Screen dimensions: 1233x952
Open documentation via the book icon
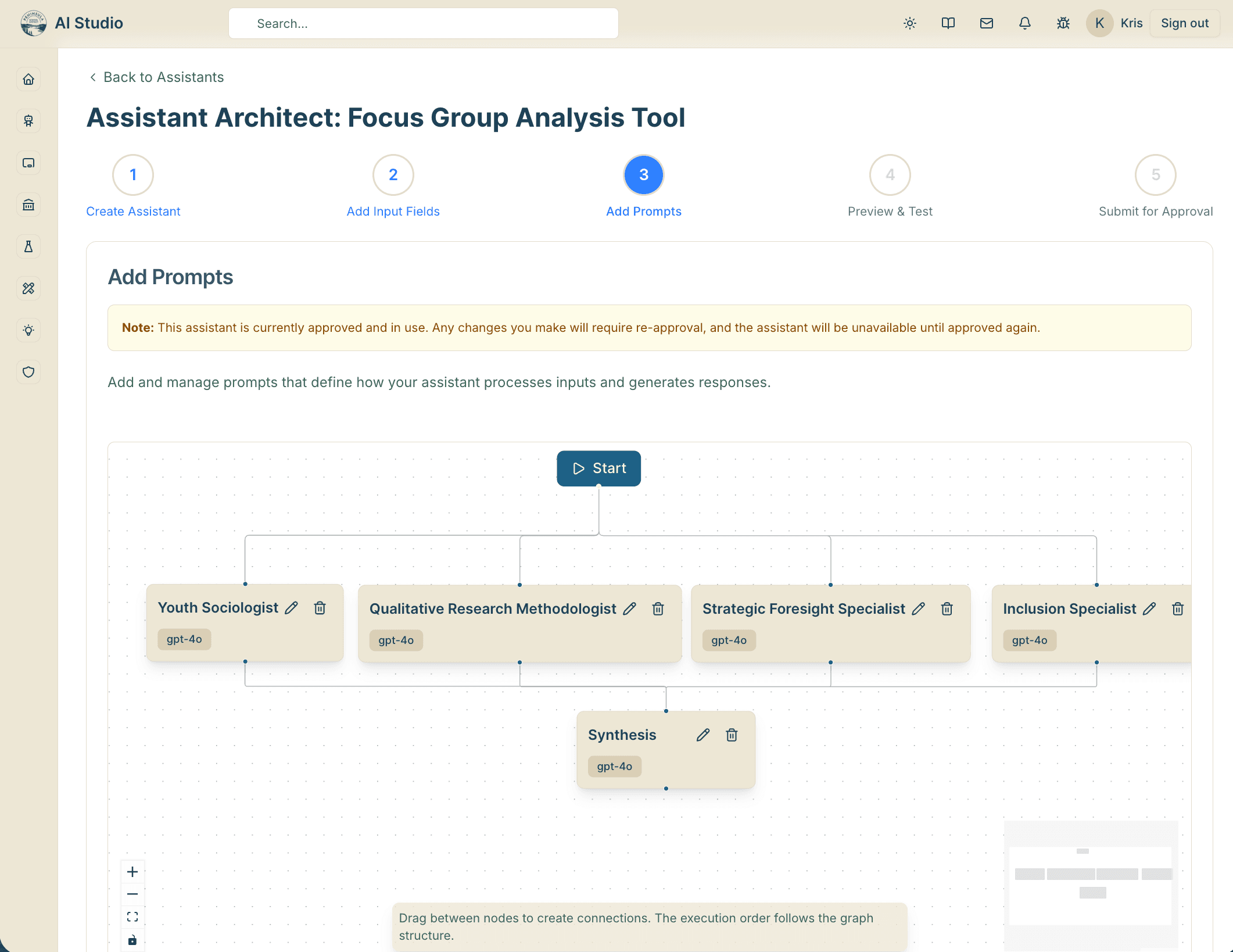[948, 23]
